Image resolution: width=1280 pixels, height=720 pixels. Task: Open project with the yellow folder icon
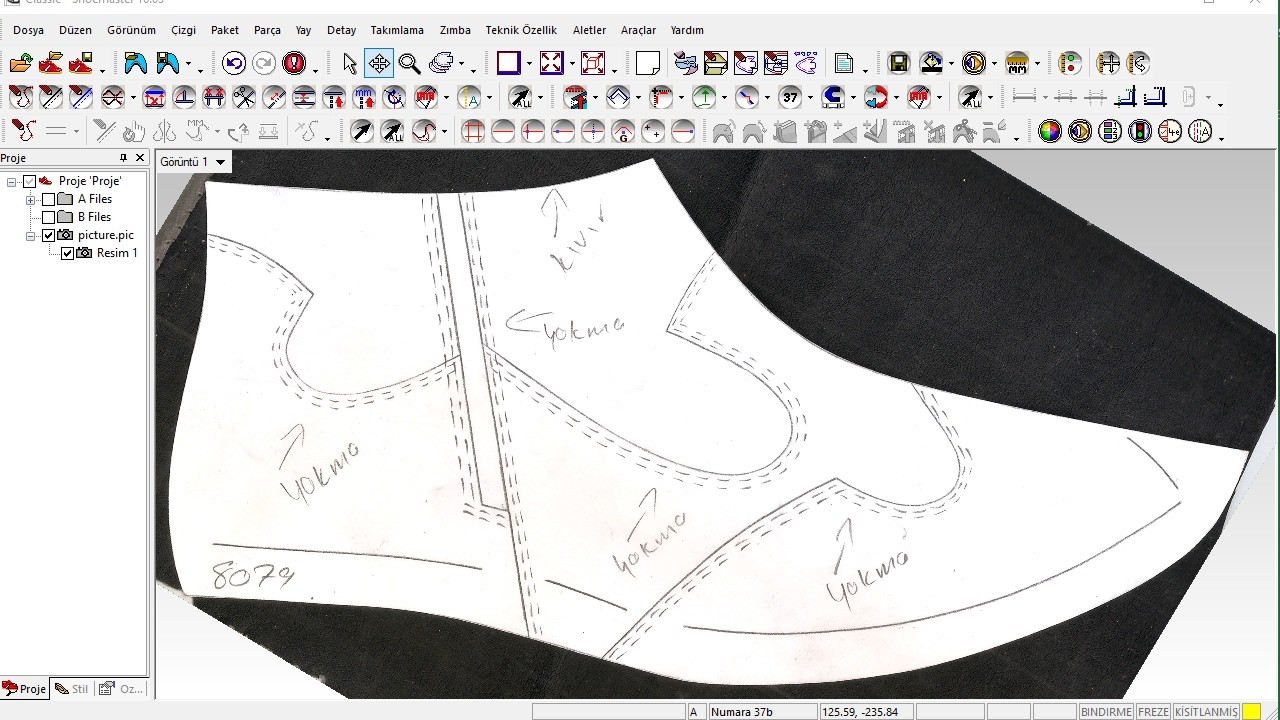click(x=21, y=64)
